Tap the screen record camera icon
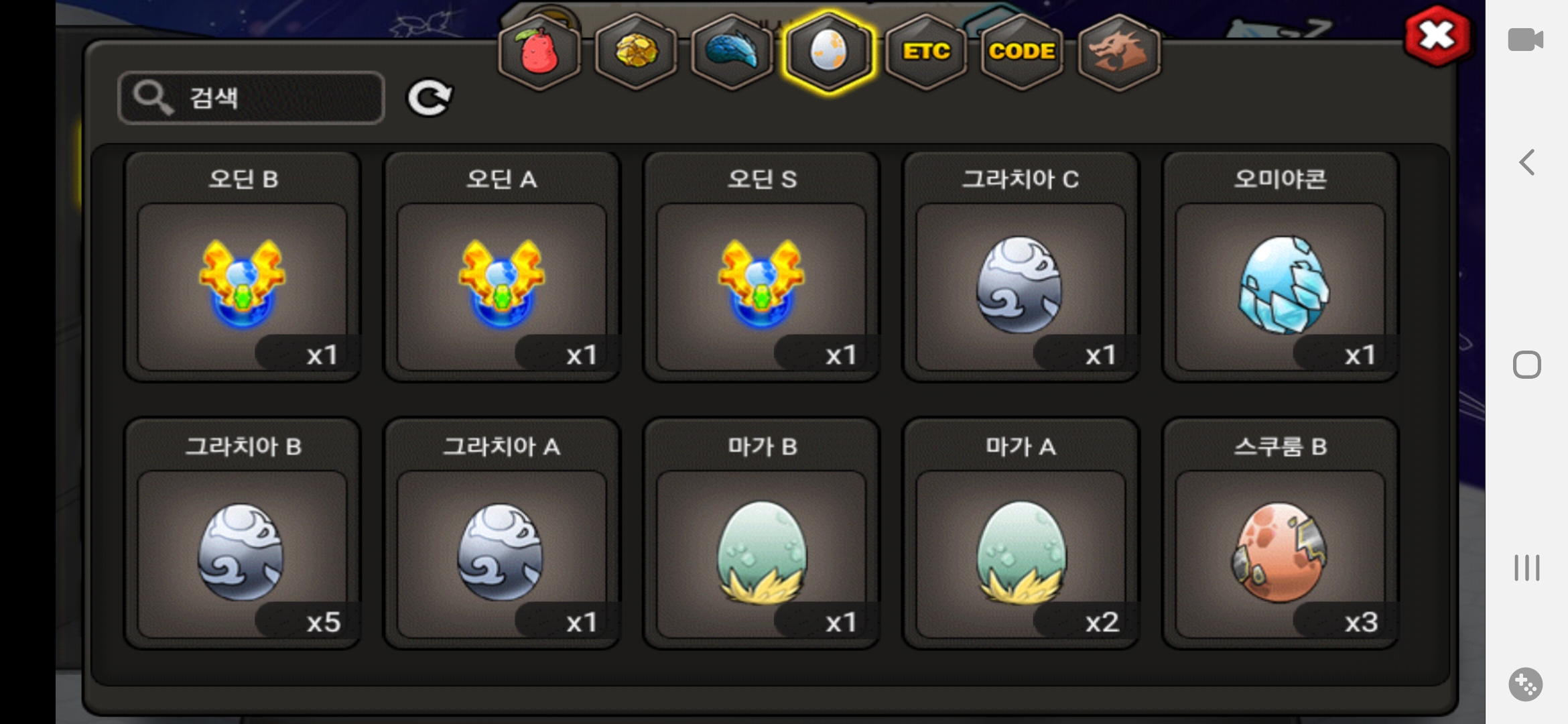The image size is (1568, 724). pyautogui.click(x=1526, y=40)
